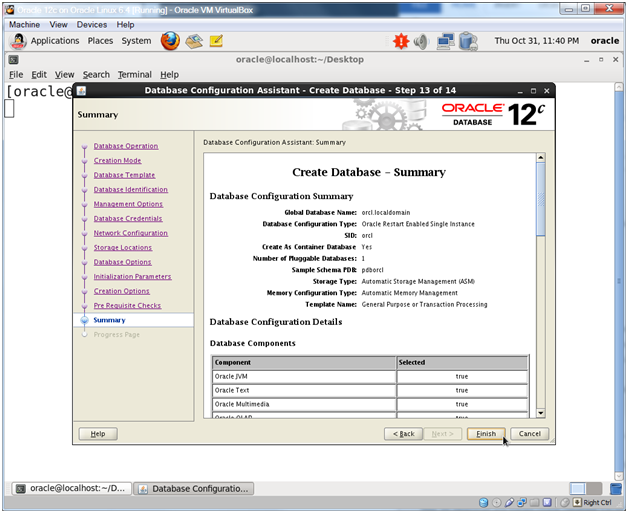Image resolution: width=628 pixels, height=513 pixels.
Task: Switch to oracle@localhost terminal in taskbar
Action: pos(70,489)
